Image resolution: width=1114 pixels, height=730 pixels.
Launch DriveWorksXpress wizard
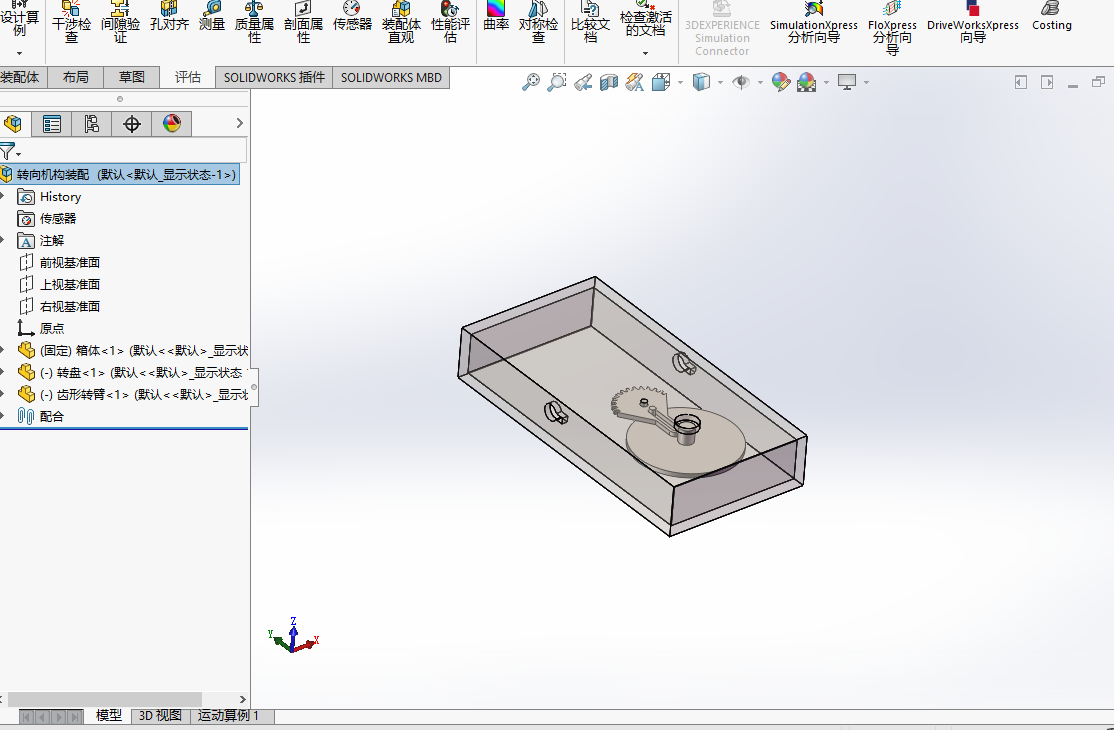[x=973, y=23]
